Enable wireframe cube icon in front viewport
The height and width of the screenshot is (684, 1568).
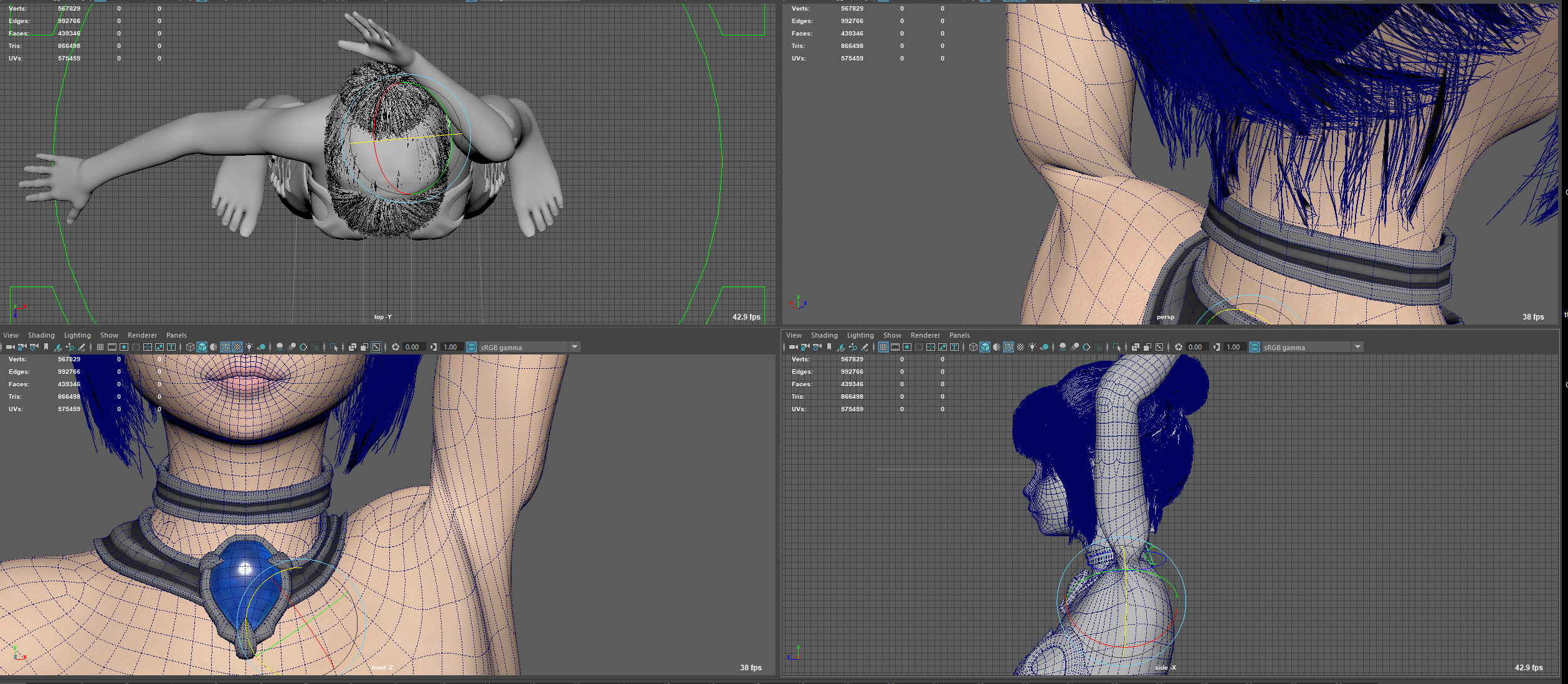click(x=190, y=347)
